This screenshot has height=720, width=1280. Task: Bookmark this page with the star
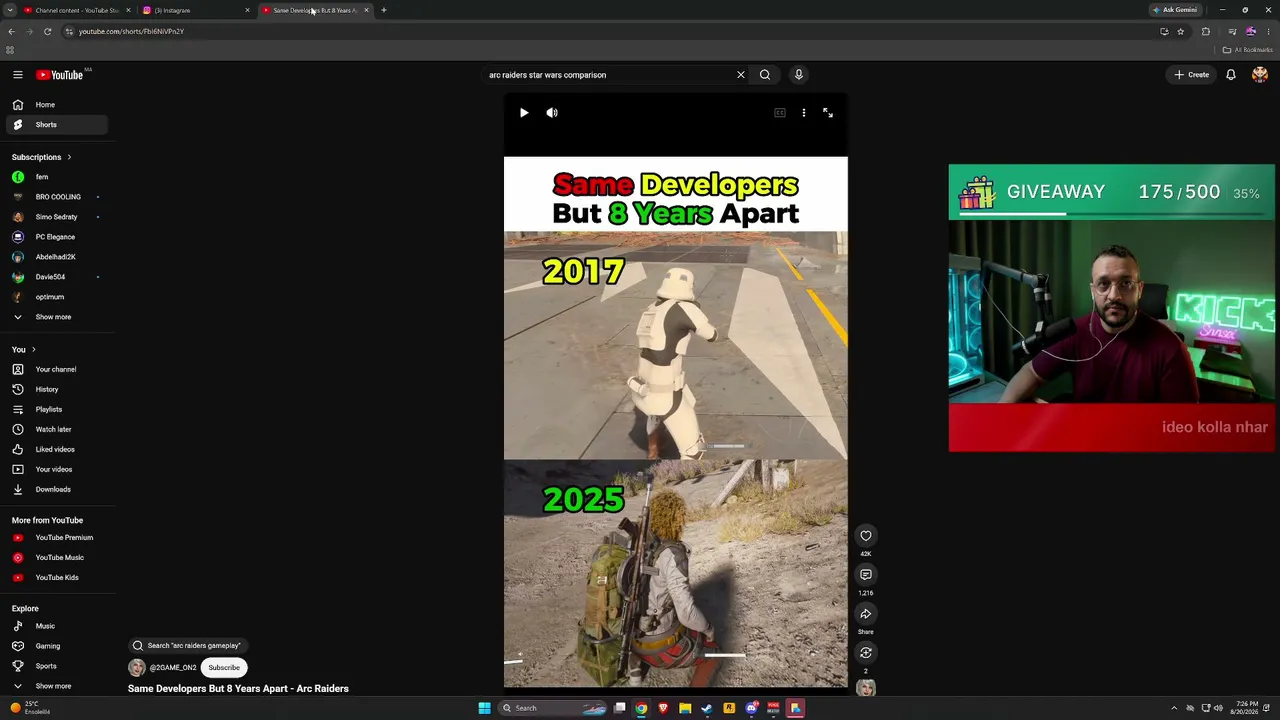[x=1181, y=32]
